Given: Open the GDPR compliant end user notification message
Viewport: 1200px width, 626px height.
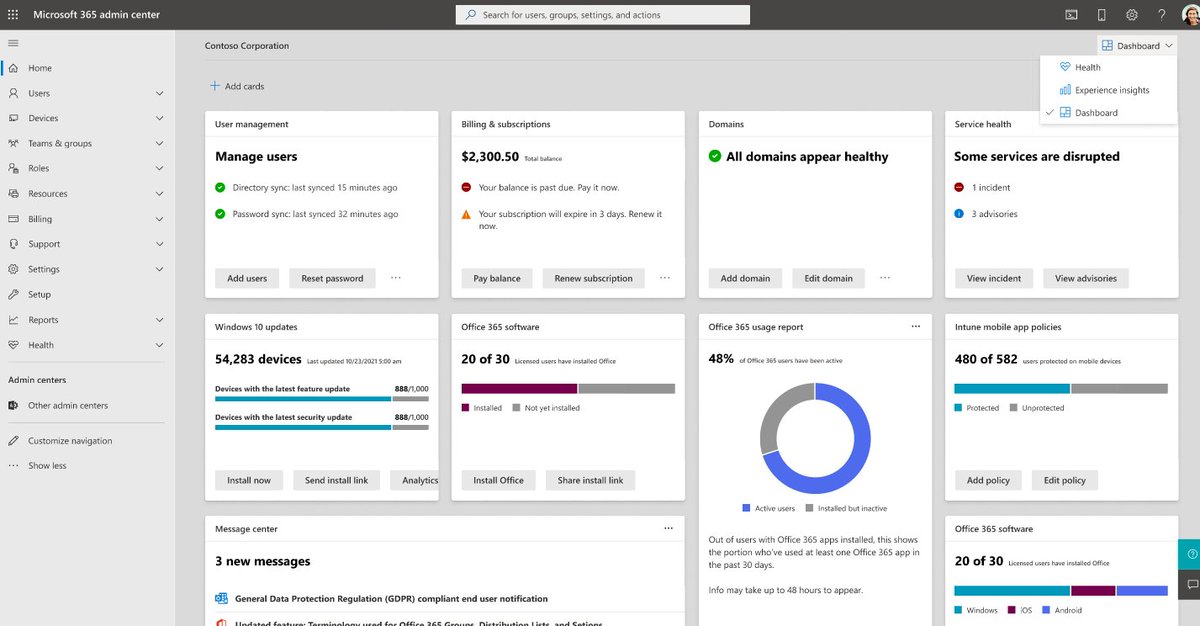Looking at the screenshot, I should point(391,598).
